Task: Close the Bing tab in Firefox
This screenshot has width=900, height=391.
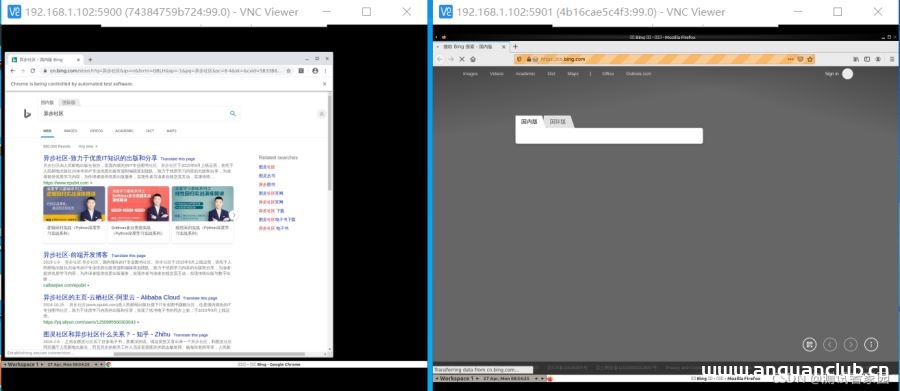Action: click(505, 47)
